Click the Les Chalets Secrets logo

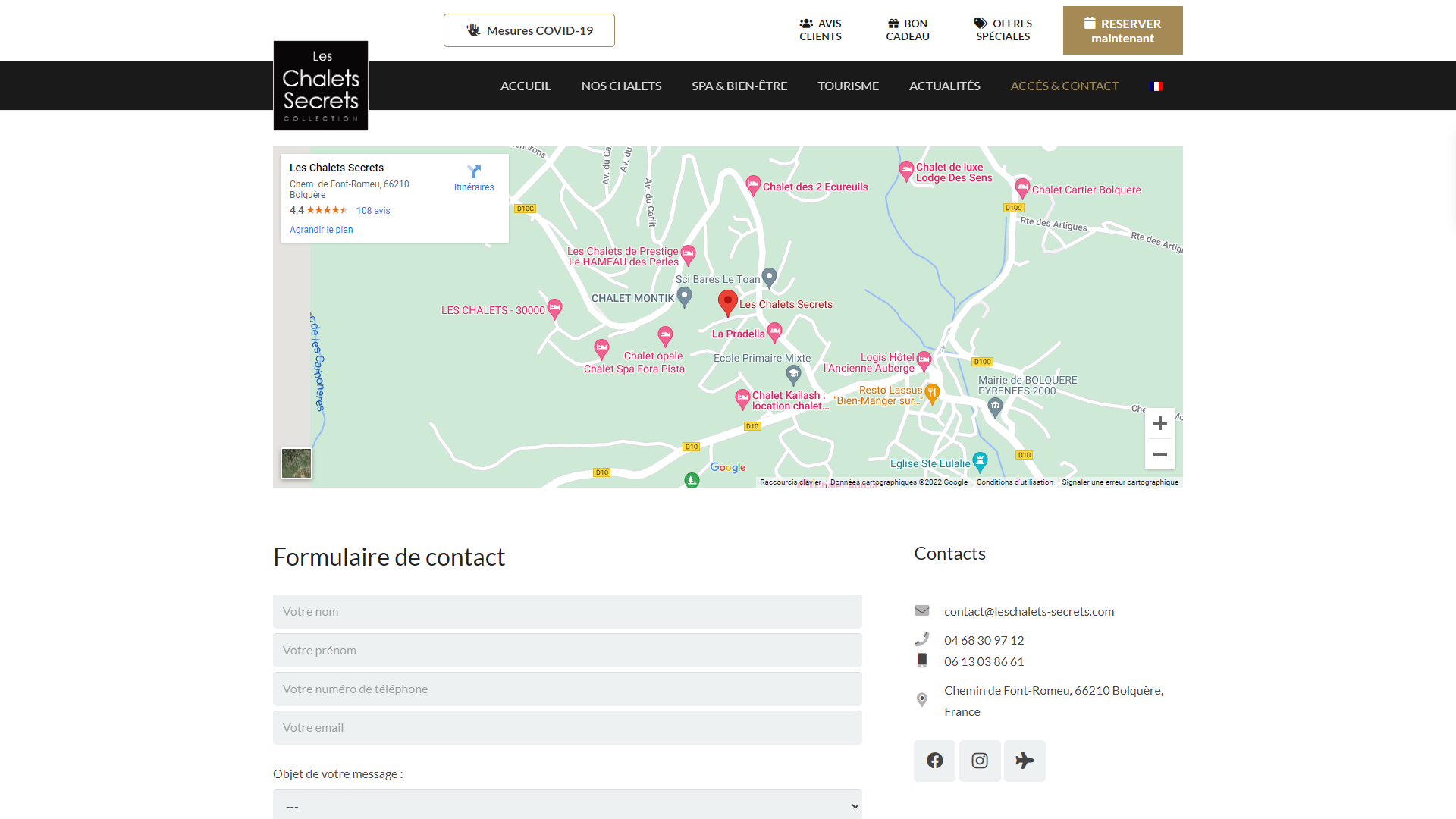[x=321, y=86]
